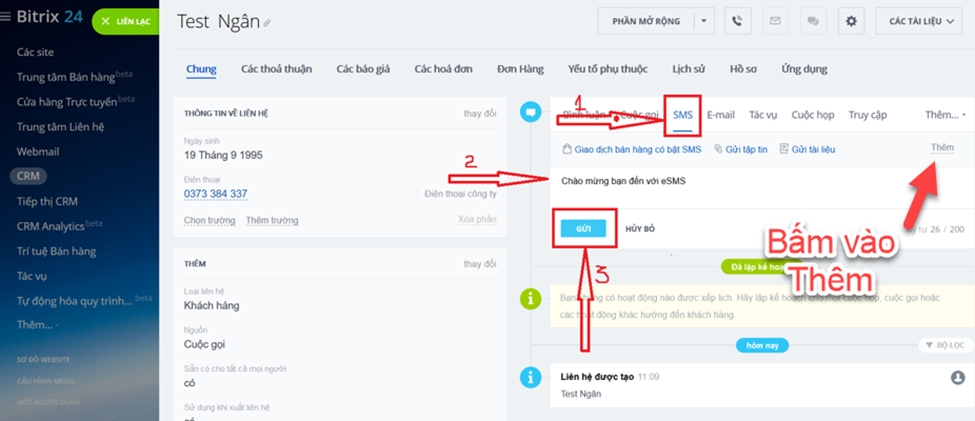
Task: Open the settings gear icon
Action: 851,21
